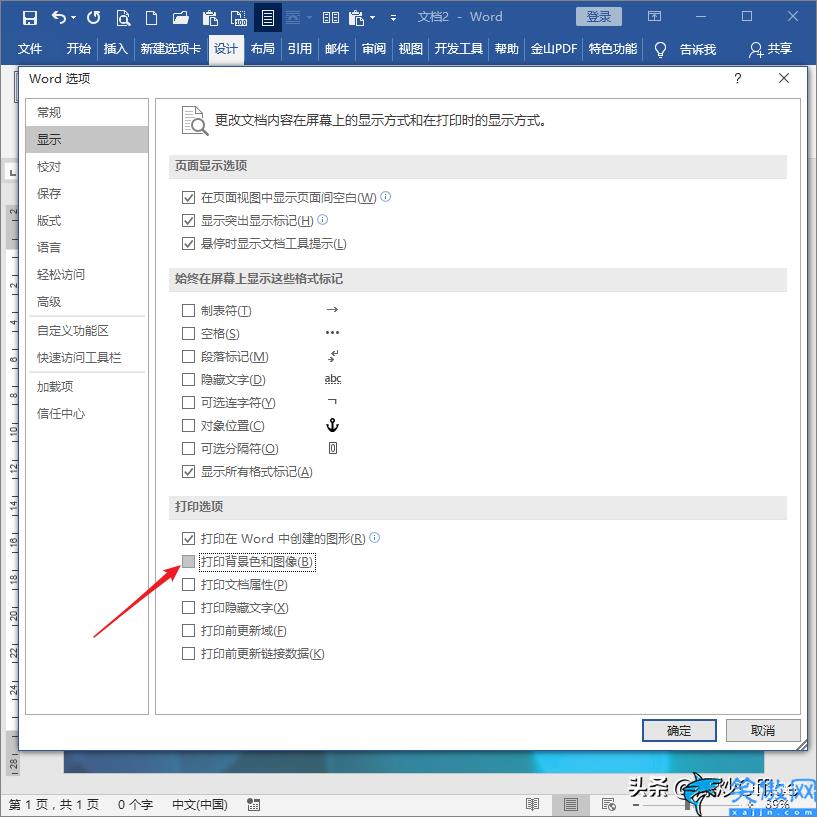Click the dialog help question mark
Screen dimensions: 817x817
(737, 78)
